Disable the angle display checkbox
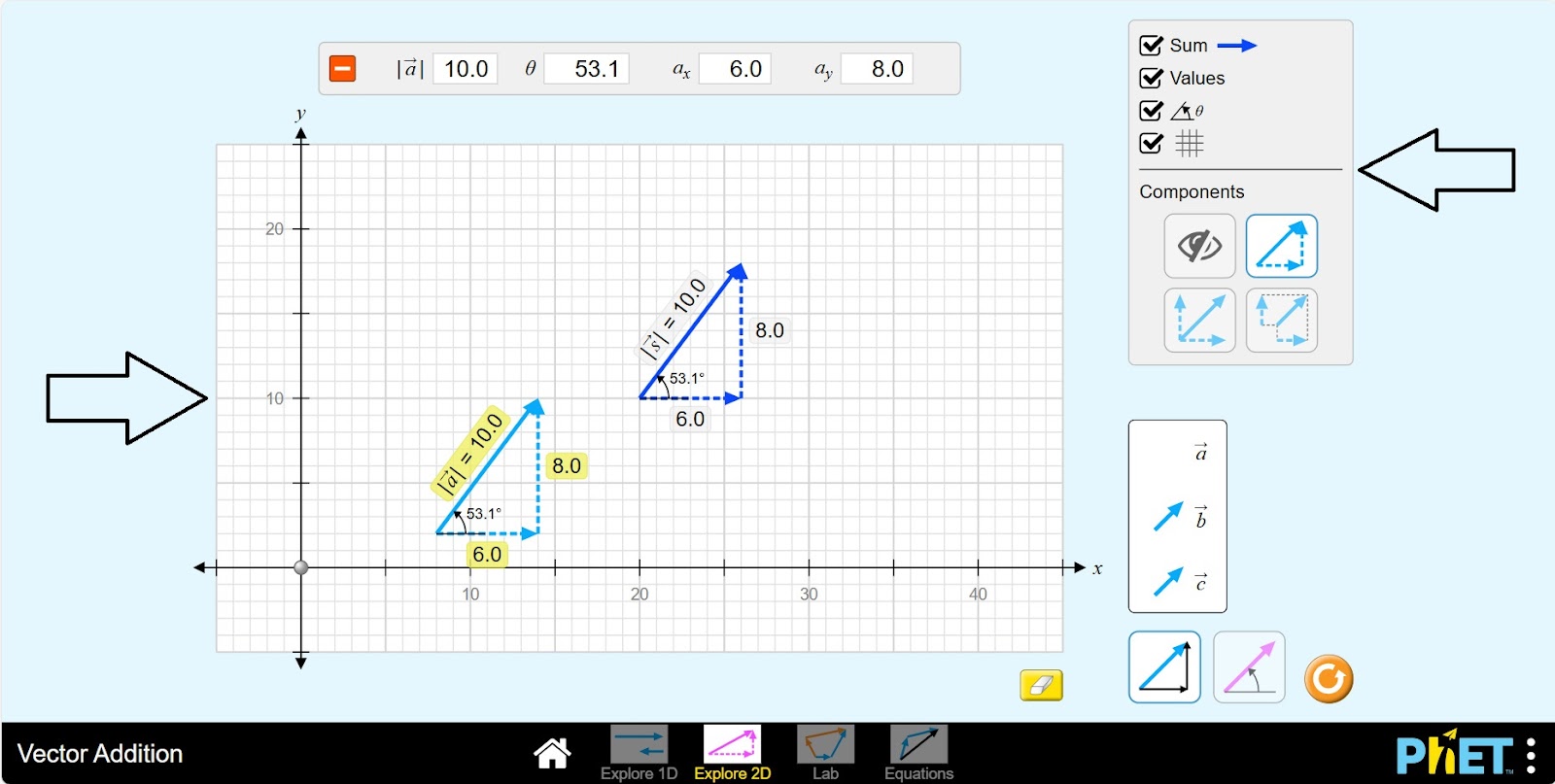 [x=1152, y=111]
